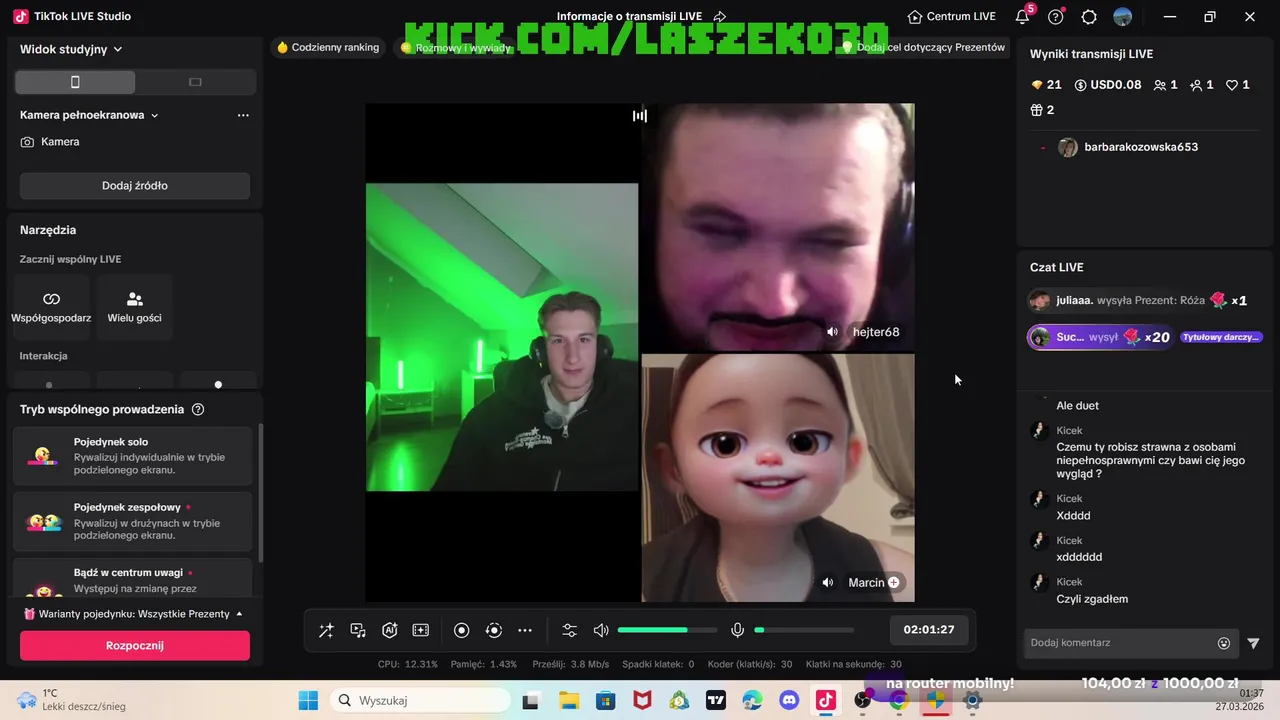
Task: Click the green-lit host camera feed
Action: 502,337
